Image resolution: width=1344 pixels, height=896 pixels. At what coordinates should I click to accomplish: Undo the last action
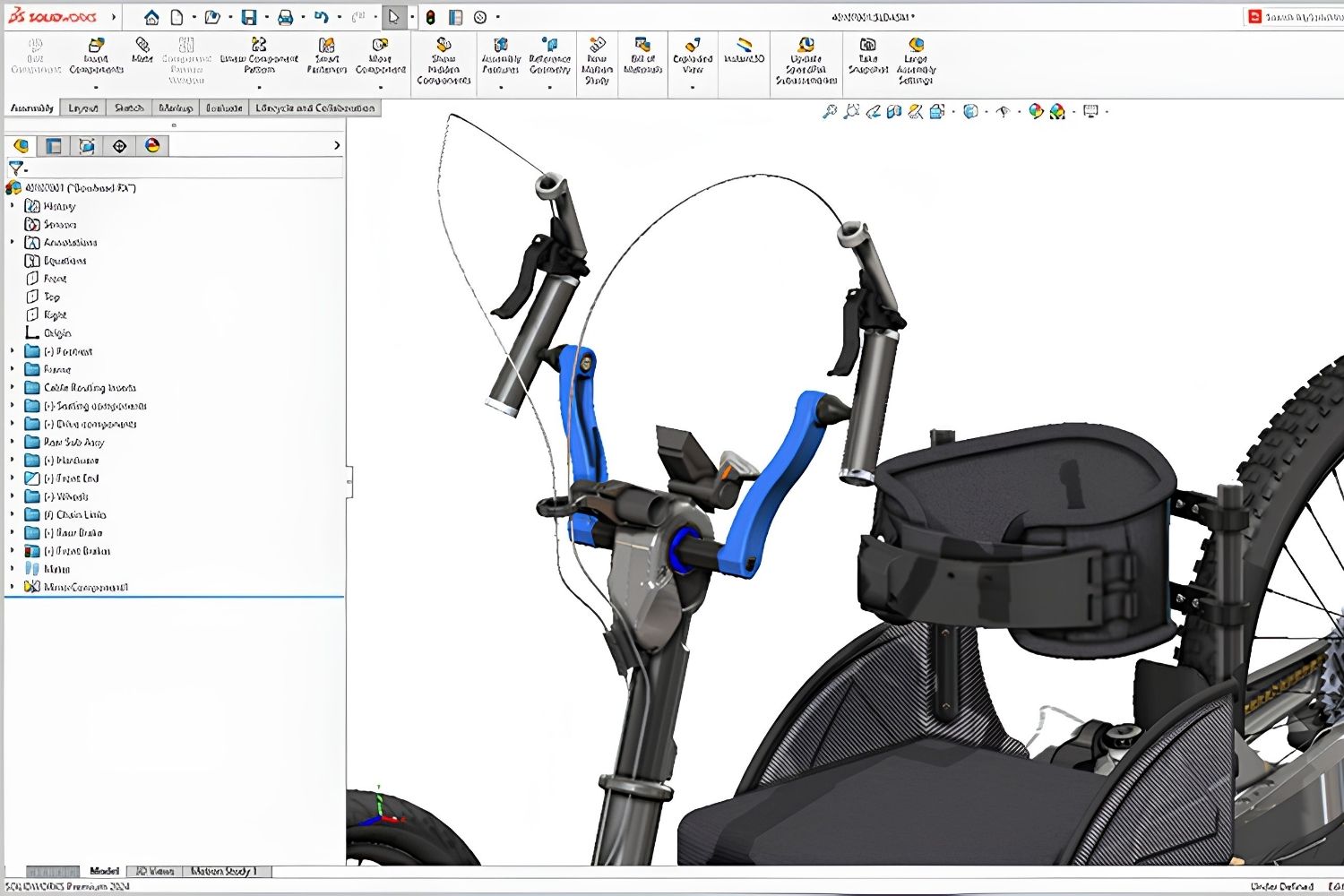(x=321, y=17)
